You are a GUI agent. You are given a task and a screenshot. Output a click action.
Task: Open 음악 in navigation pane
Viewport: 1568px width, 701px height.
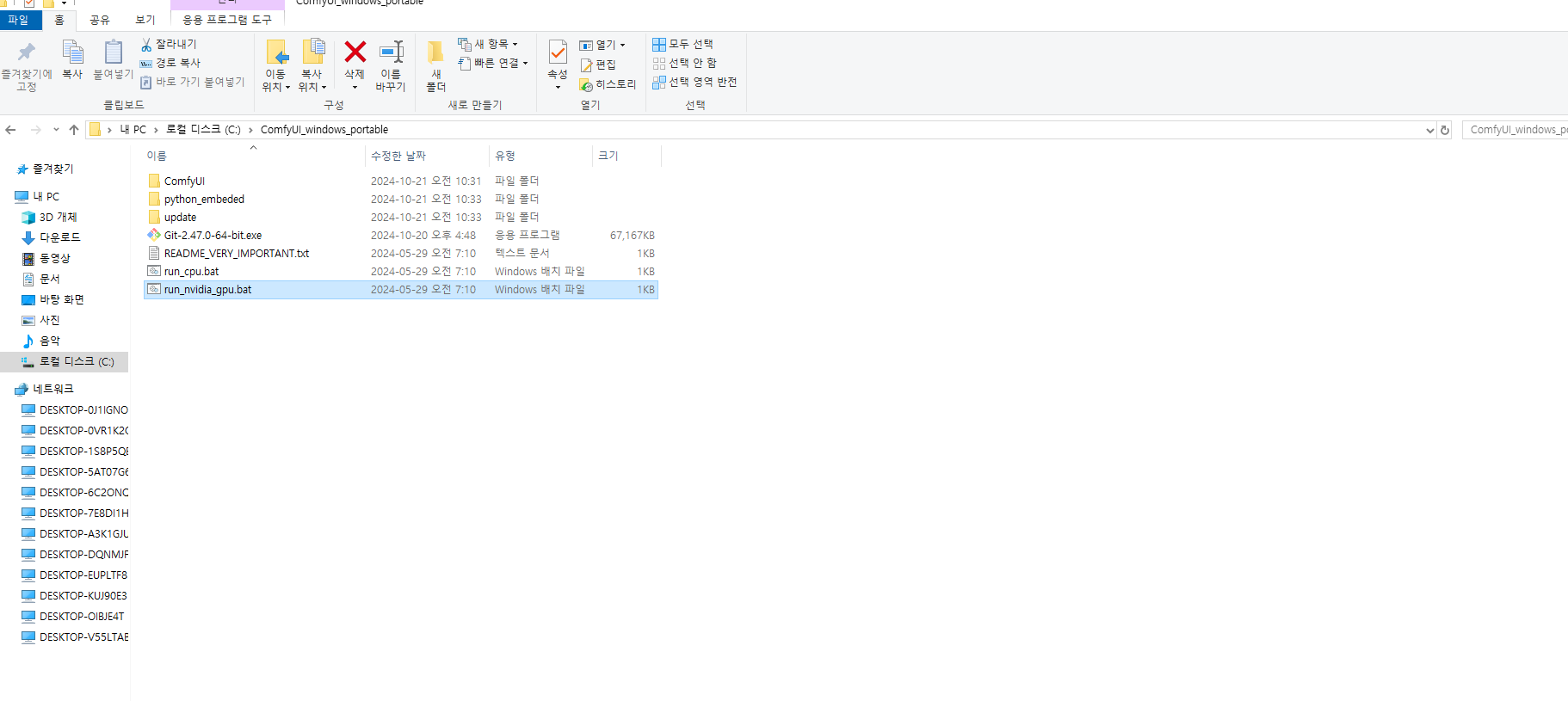point(49,341)
